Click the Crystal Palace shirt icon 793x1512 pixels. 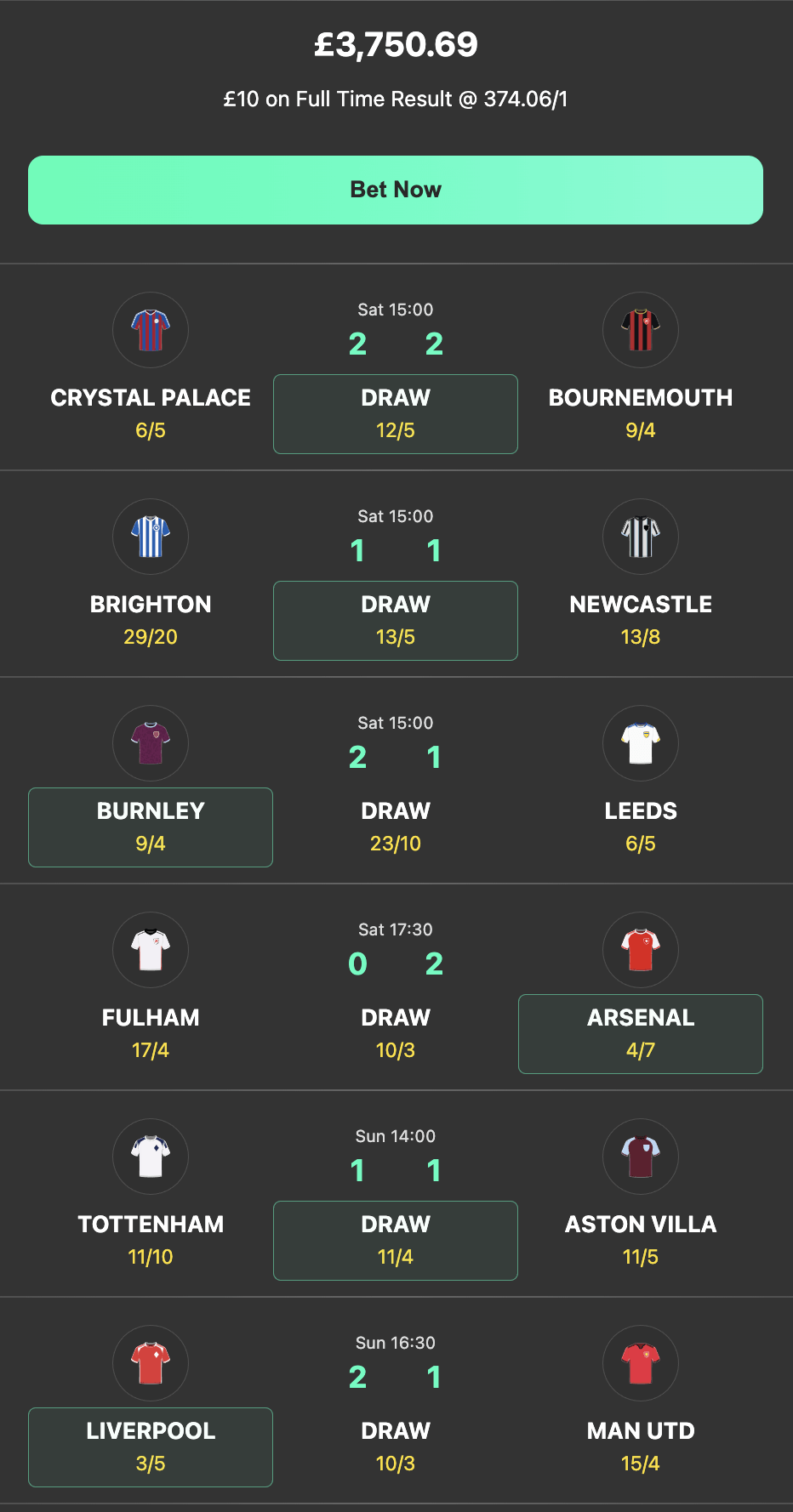click(151, 330)
